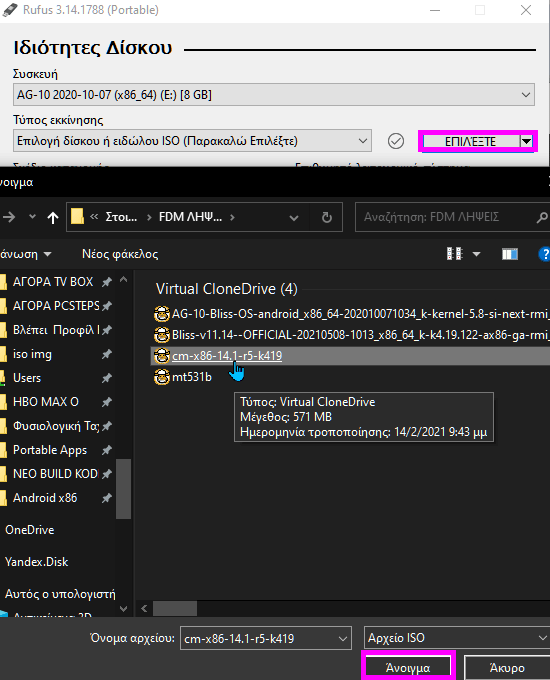Open the view options dropdown arrow
Image resolution: width=550 pixels, height=680 pixels.
(x=476, y=254)
